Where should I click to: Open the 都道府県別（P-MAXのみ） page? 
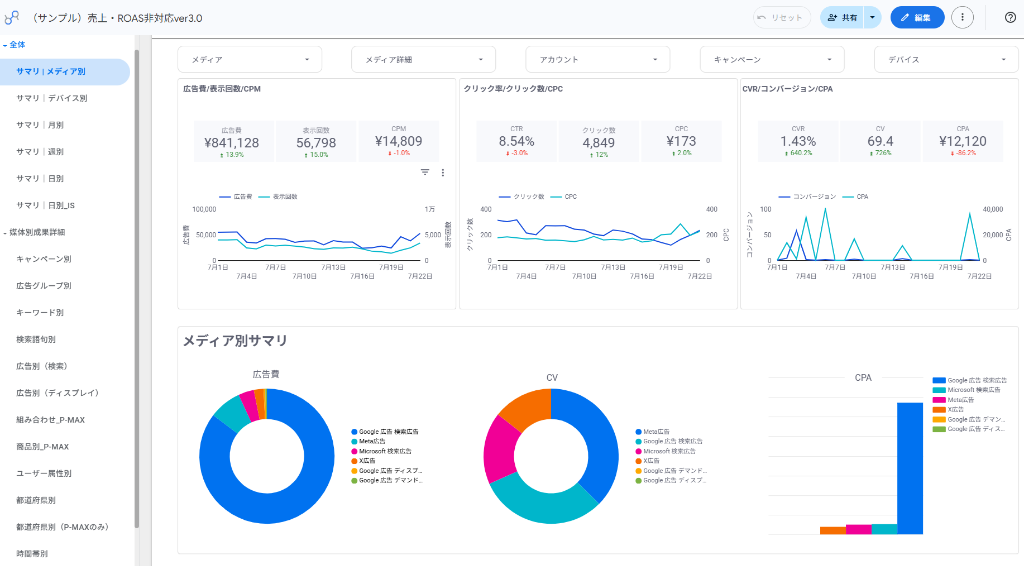click(65, 527)
